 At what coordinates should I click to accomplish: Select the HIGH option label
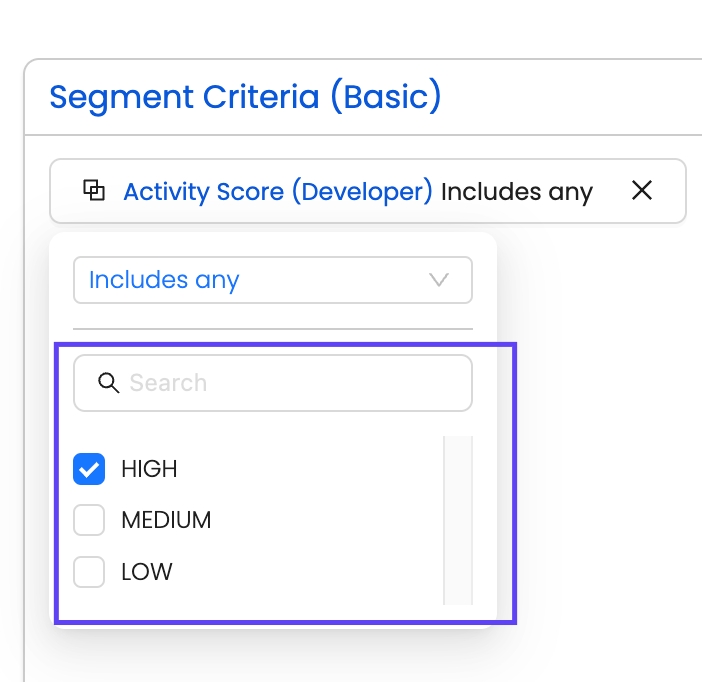(x=149, y=469)
